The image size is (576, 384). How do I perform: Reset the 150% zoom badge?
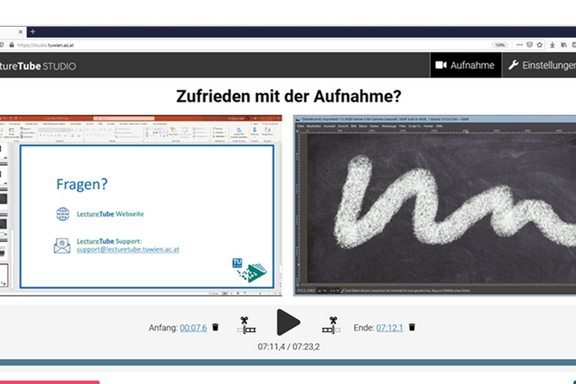tap(500, 45)
